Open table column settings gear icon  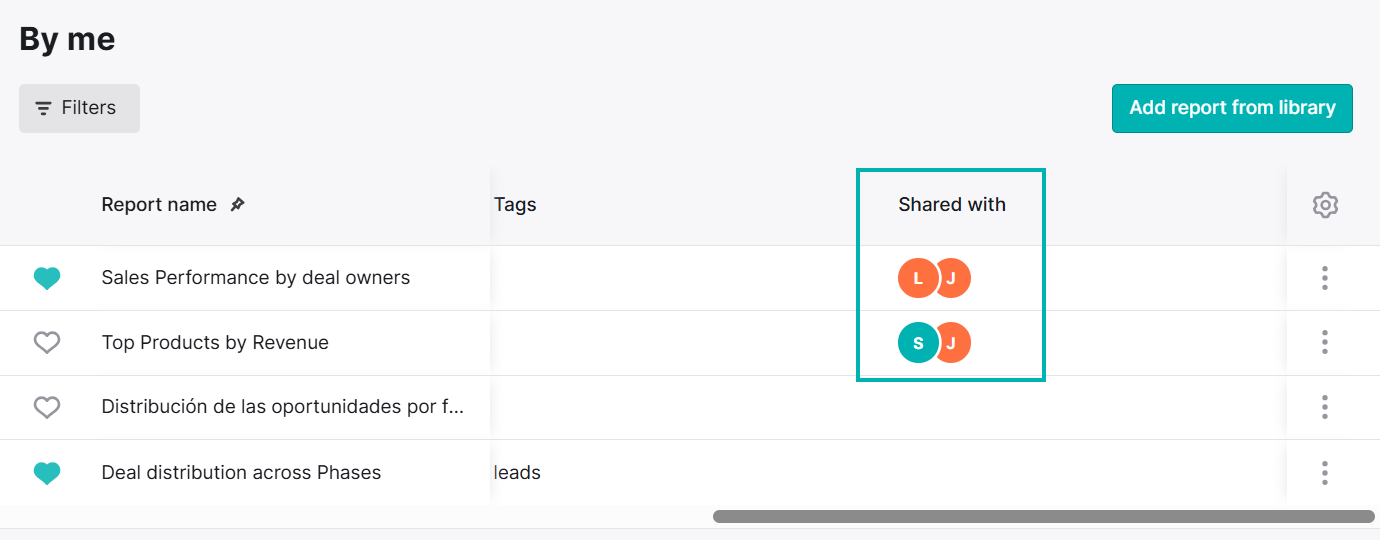1325,205
